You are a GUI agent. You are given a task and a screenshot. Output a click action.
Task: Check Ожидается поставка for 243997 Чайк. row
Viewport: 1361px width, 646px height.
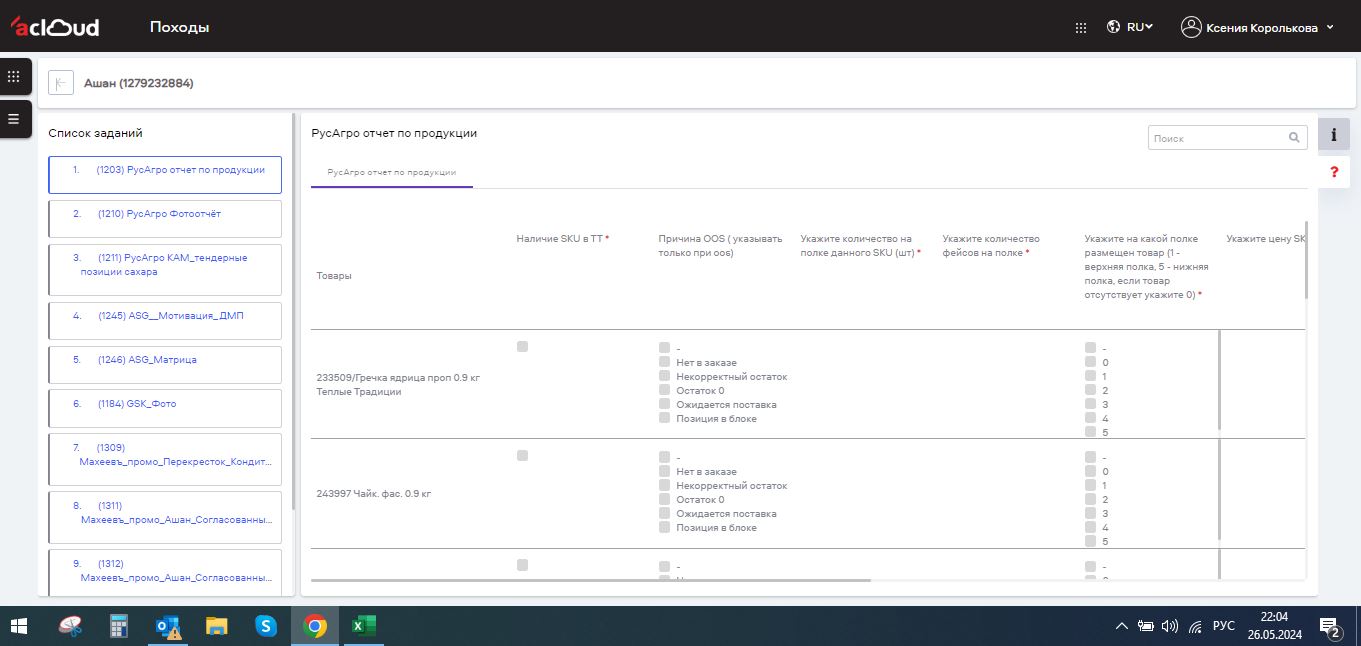(x=664, y=513)
